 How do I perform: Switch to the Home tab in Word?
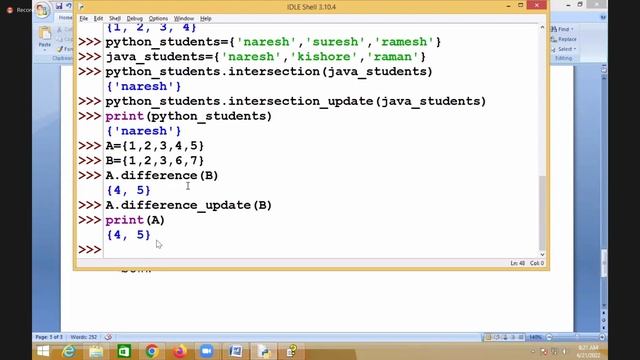pyautogui.click(x=64, y=18)
